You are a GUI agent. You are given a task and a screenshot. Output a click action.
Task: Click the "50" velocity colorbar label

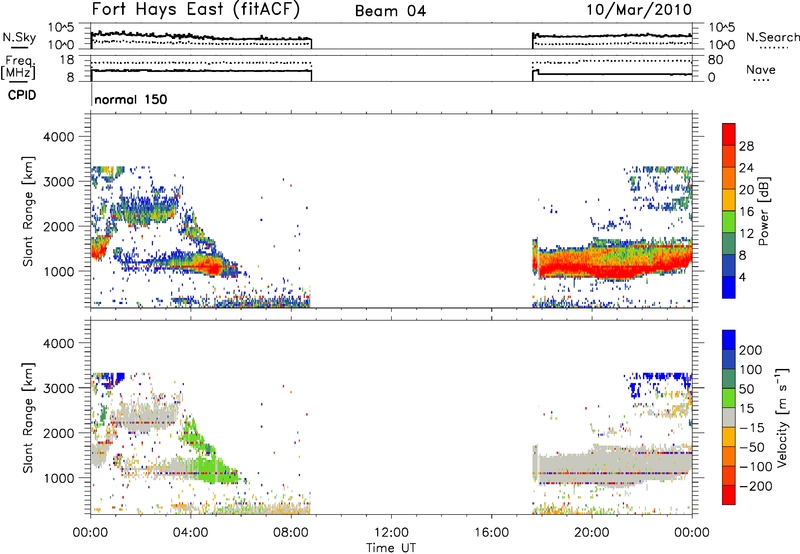click(746, 389)
